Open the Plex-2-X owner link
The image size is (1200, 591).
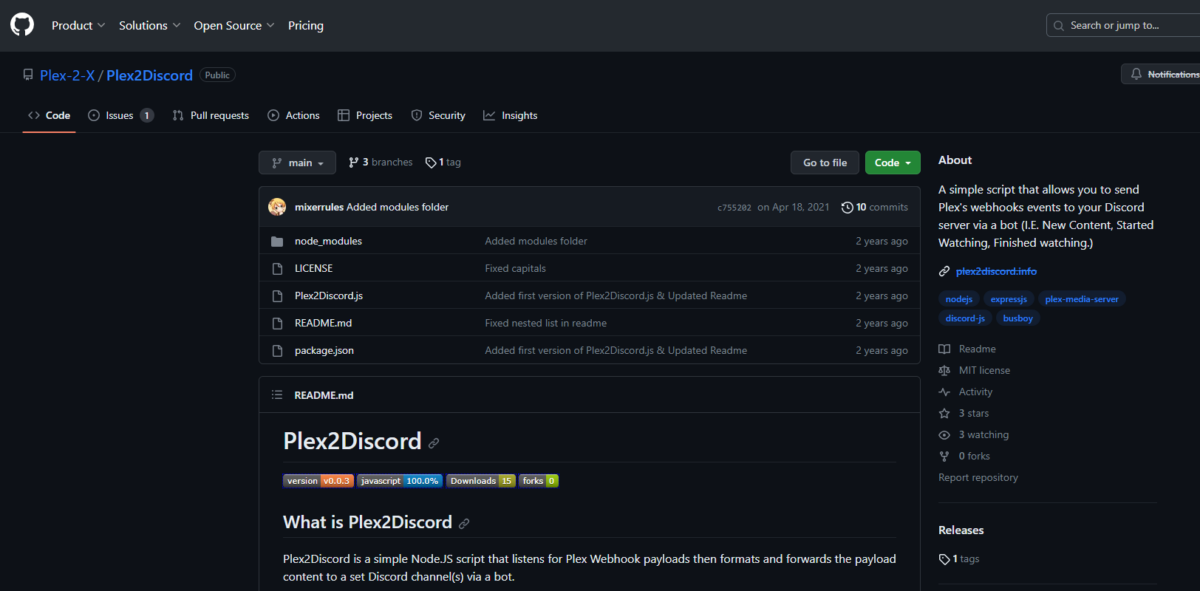(67, 75)
